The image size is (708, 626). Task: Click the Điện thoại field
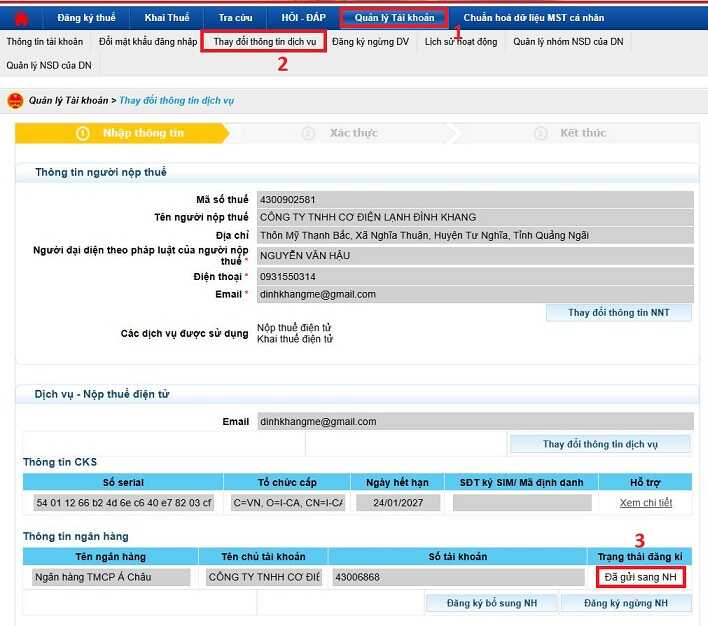(475, 276)
